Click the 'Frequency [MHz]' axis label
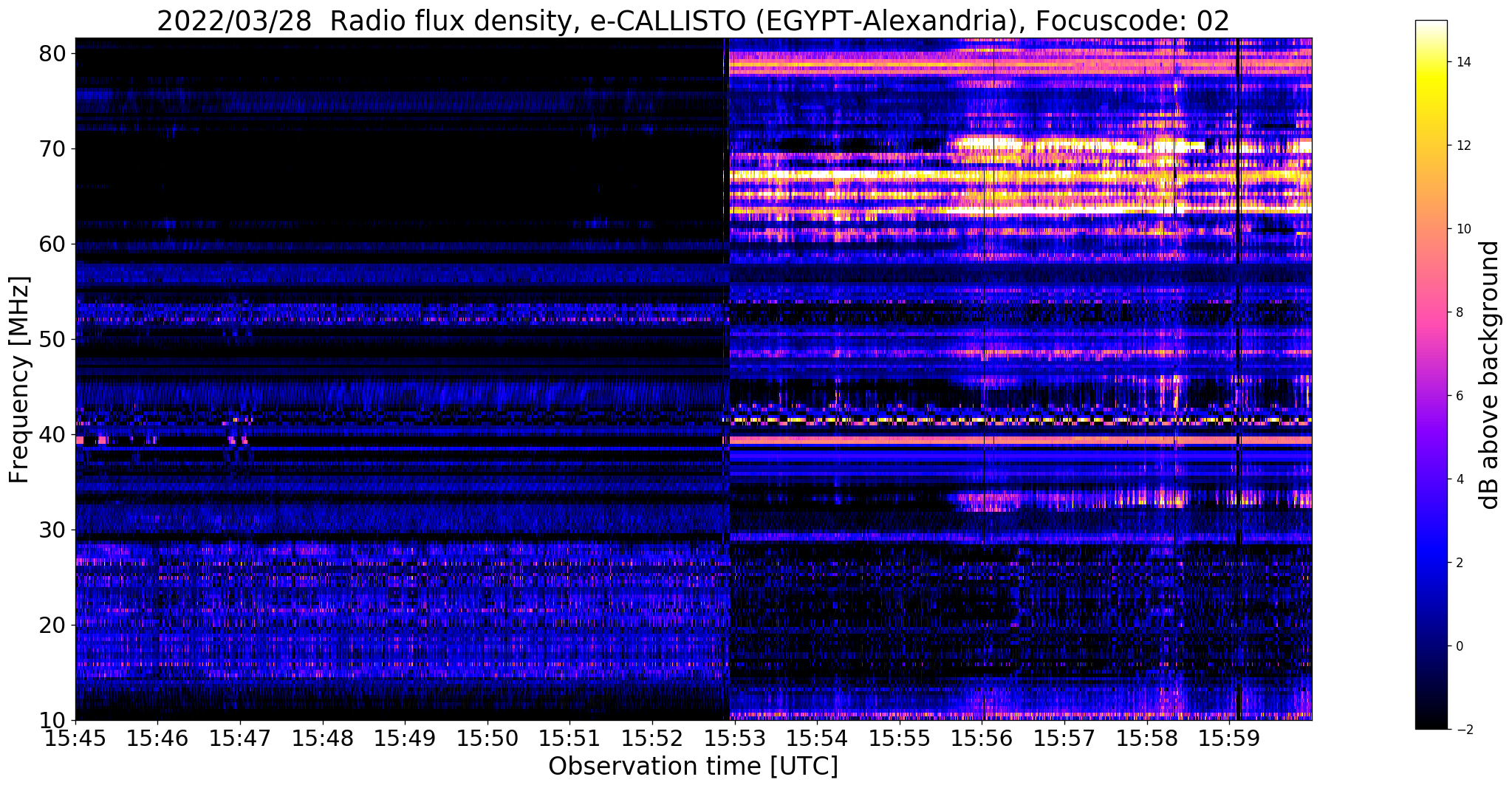Viewport: 1512px width, 788px height. [x=20, y=380]
